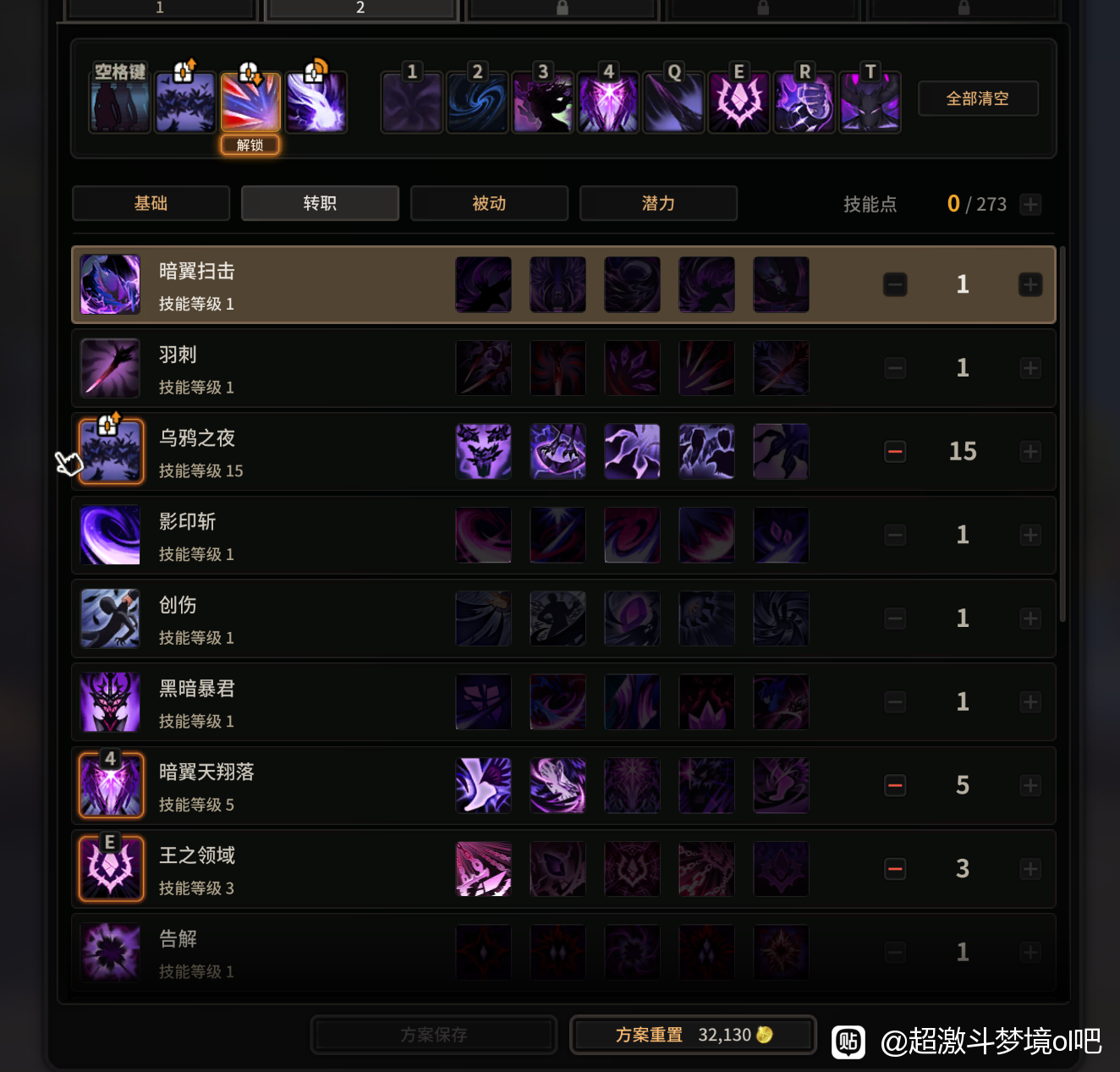Choose the 黑暗暴君 skill icon
The image size is (1120, 1072).
tap(110, 702)
